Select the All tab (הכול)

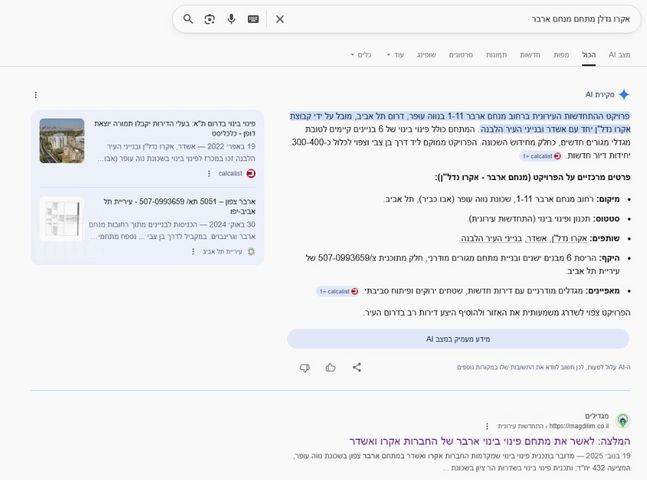(589, 54)
